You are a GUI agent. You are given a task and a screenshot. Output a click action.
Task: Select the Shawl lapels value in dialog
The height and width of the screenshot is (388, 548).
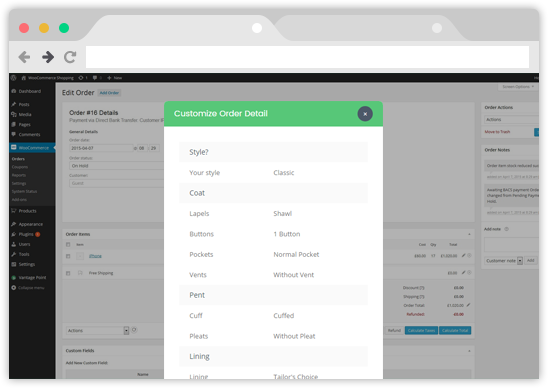pos(282,214)
